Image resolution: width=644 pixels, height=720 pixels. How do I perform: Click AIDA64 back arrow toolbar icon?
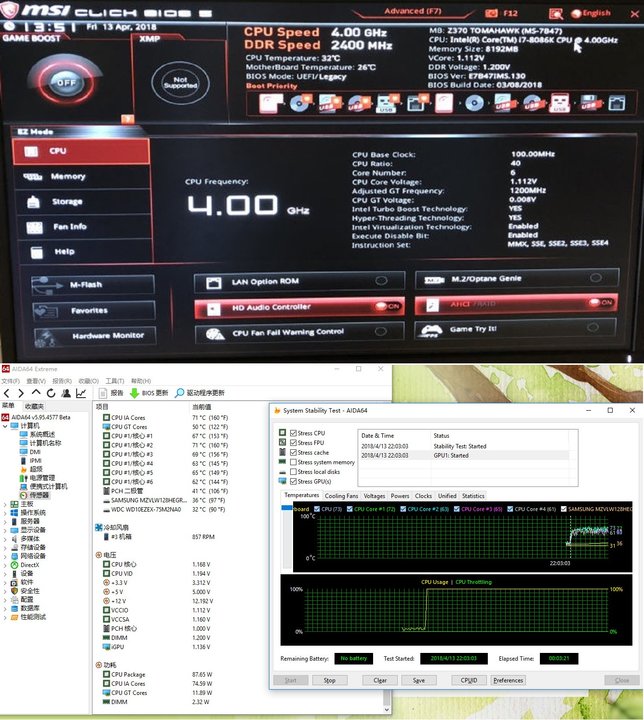tap(6, 393)
